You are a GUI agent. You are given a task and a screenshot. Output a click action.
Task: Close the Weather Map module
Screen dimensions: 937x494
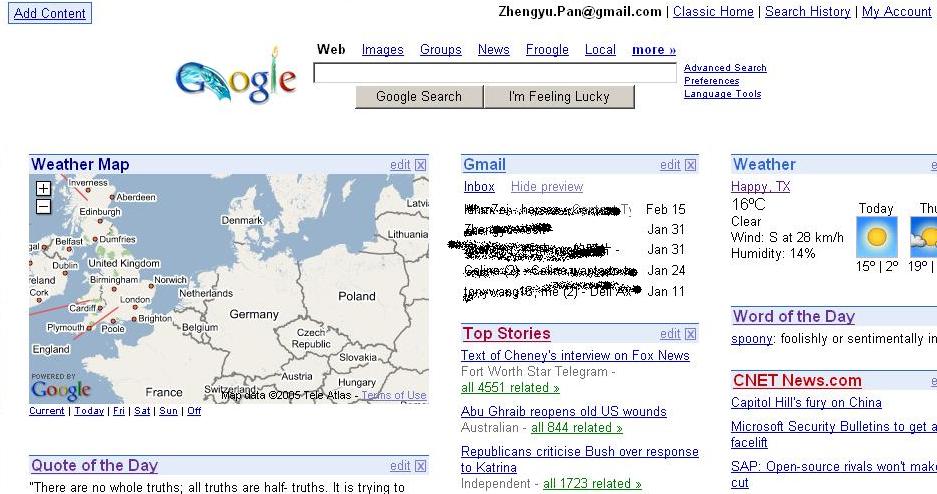pyautogui.click(x=421, y=165)
